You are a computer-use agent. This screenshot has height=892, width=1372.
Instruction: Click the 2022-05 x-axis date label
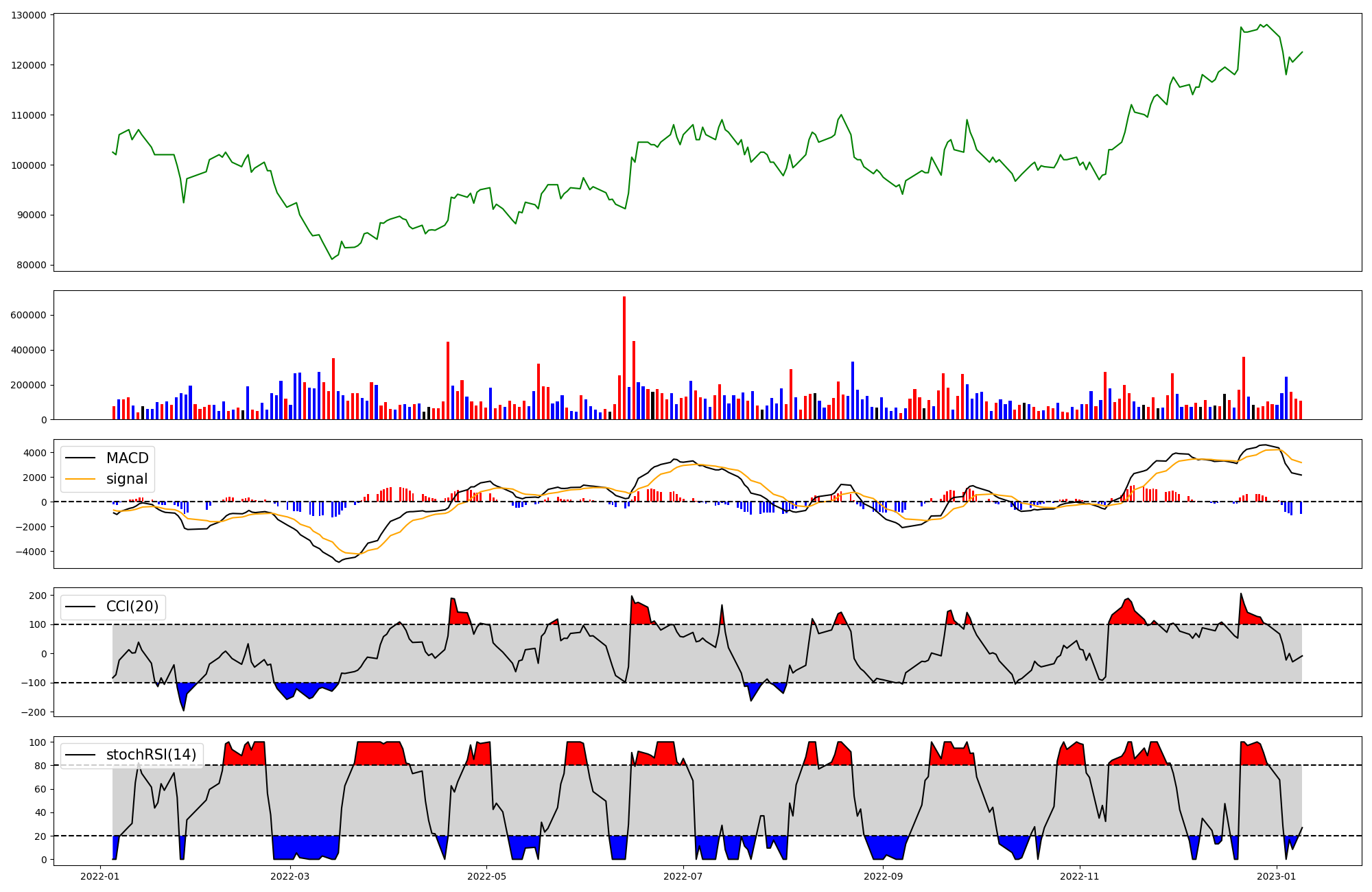486,876
